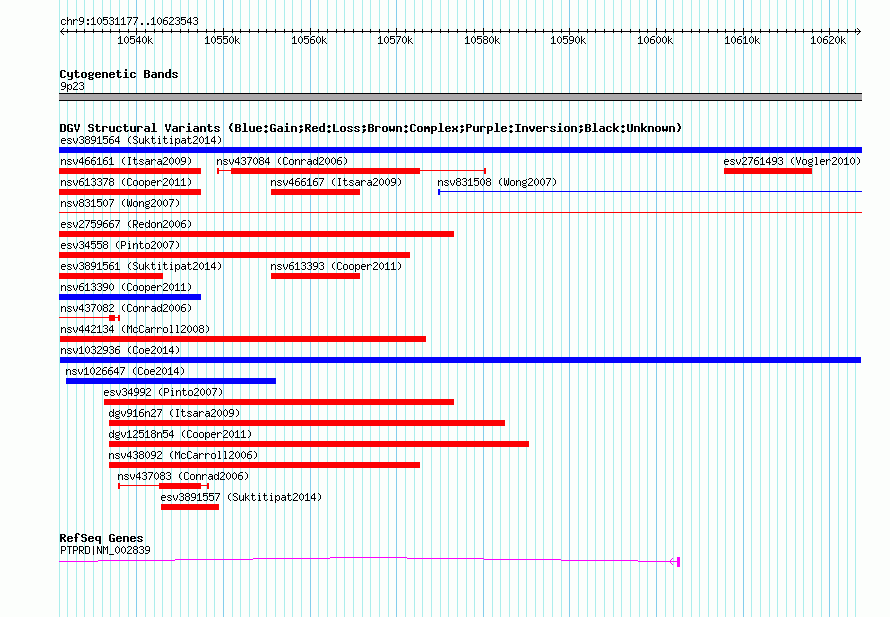Click the red bar under dgv916n27
The width and height of the screenshot is (890, 617).
[x=307, y=423]
